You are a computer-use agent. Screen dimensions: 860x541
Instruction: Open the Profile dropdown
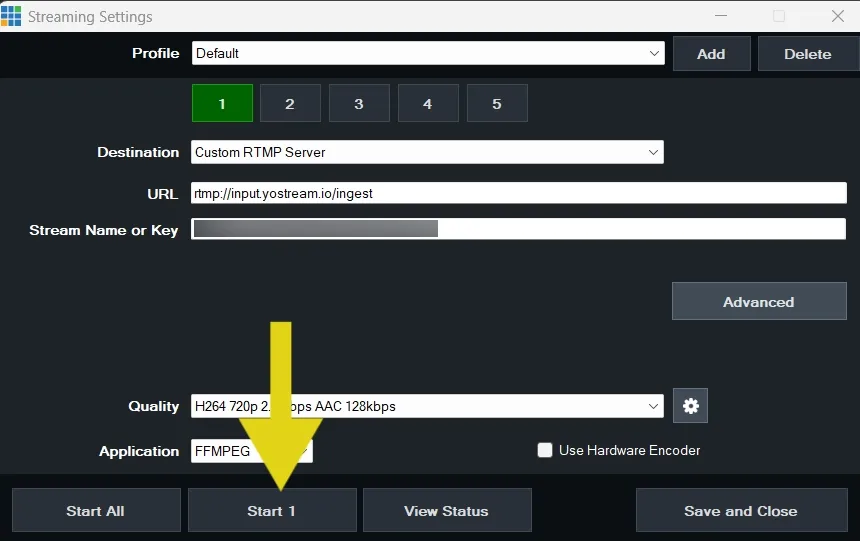pyautogui.click(x=428, y=53)
